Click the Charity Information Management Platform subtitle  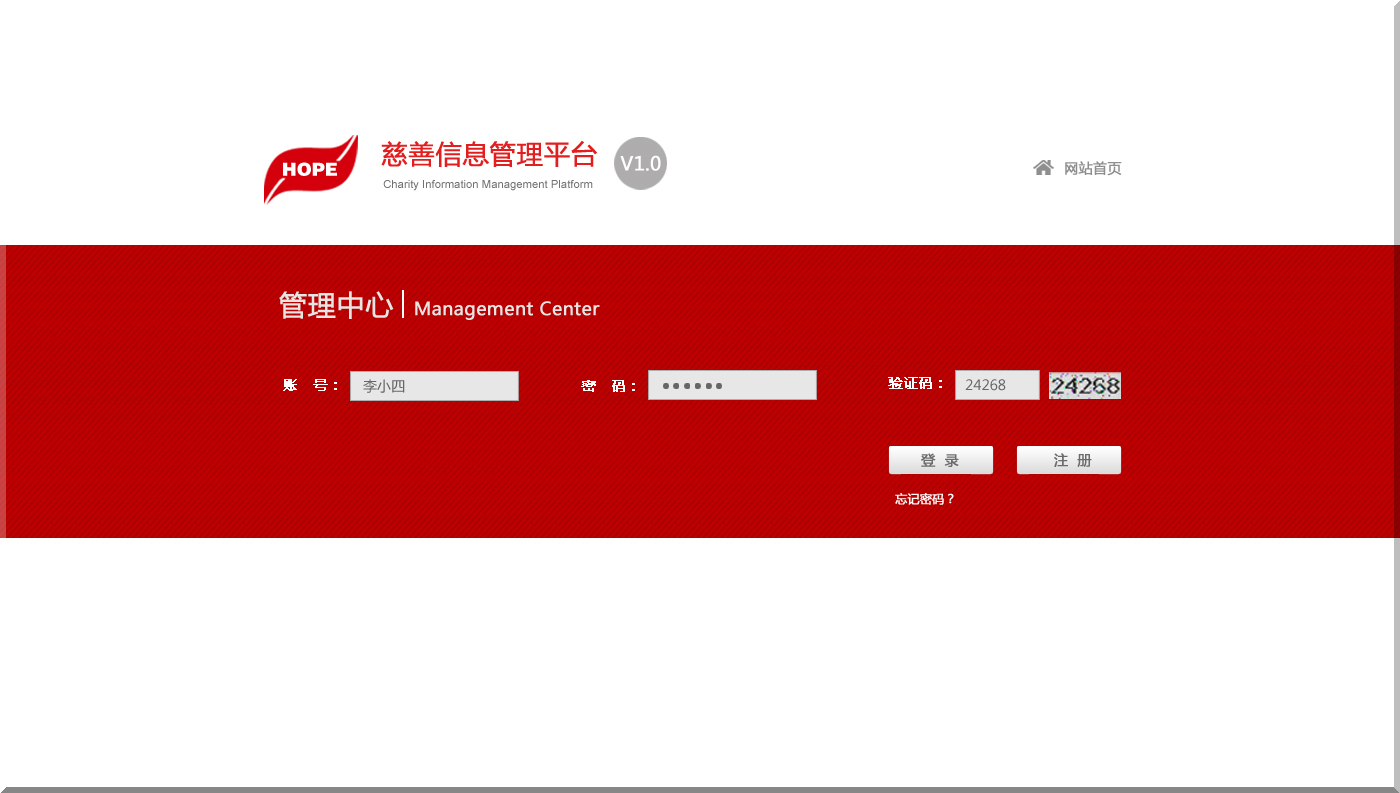click(x=487, y=184)
